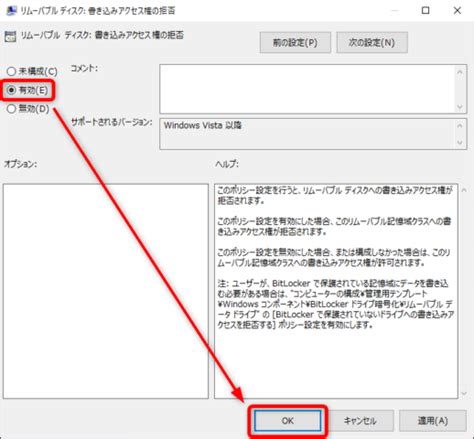The height and width of the screenshot is (439, 474).
Task: Click the supported version scroll up arrow
Action: (460, 126)
